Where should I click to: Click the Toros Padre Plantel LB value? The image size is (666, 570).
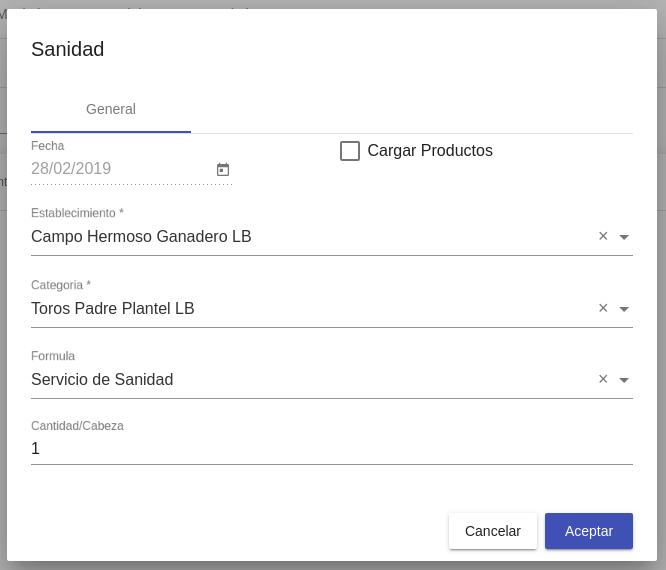pos(113,309)
